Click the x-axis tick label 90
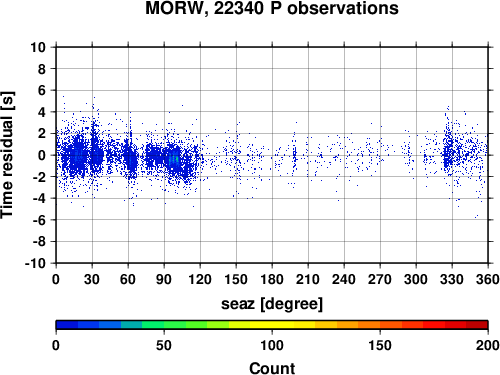Screen dimensions: 500x375 pyautogui.click(x=164, y=279)
